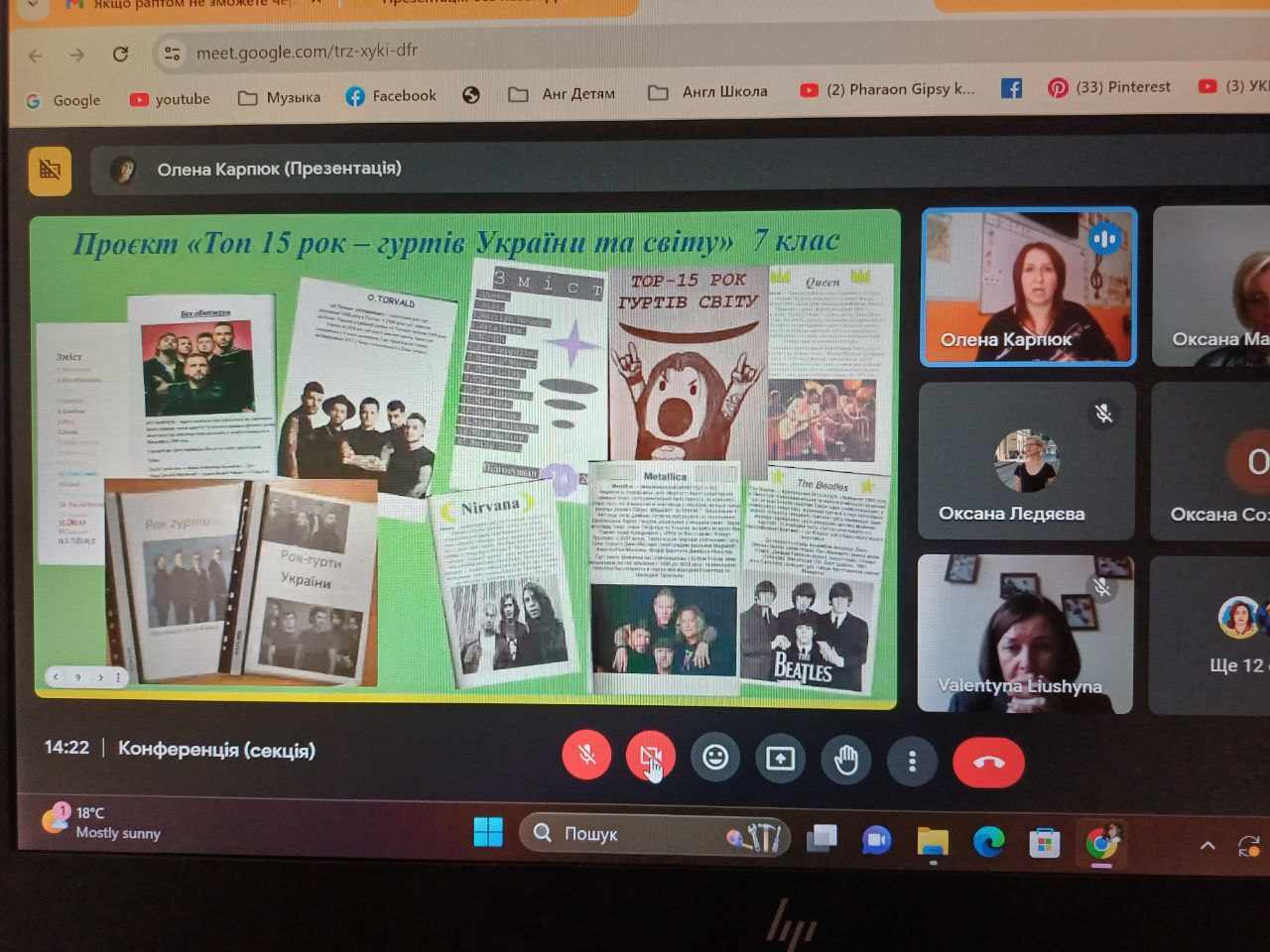The width and height of the screenshot is (1270, 952).
Task: Reload the Google Meet page
Action: (120, 54)
